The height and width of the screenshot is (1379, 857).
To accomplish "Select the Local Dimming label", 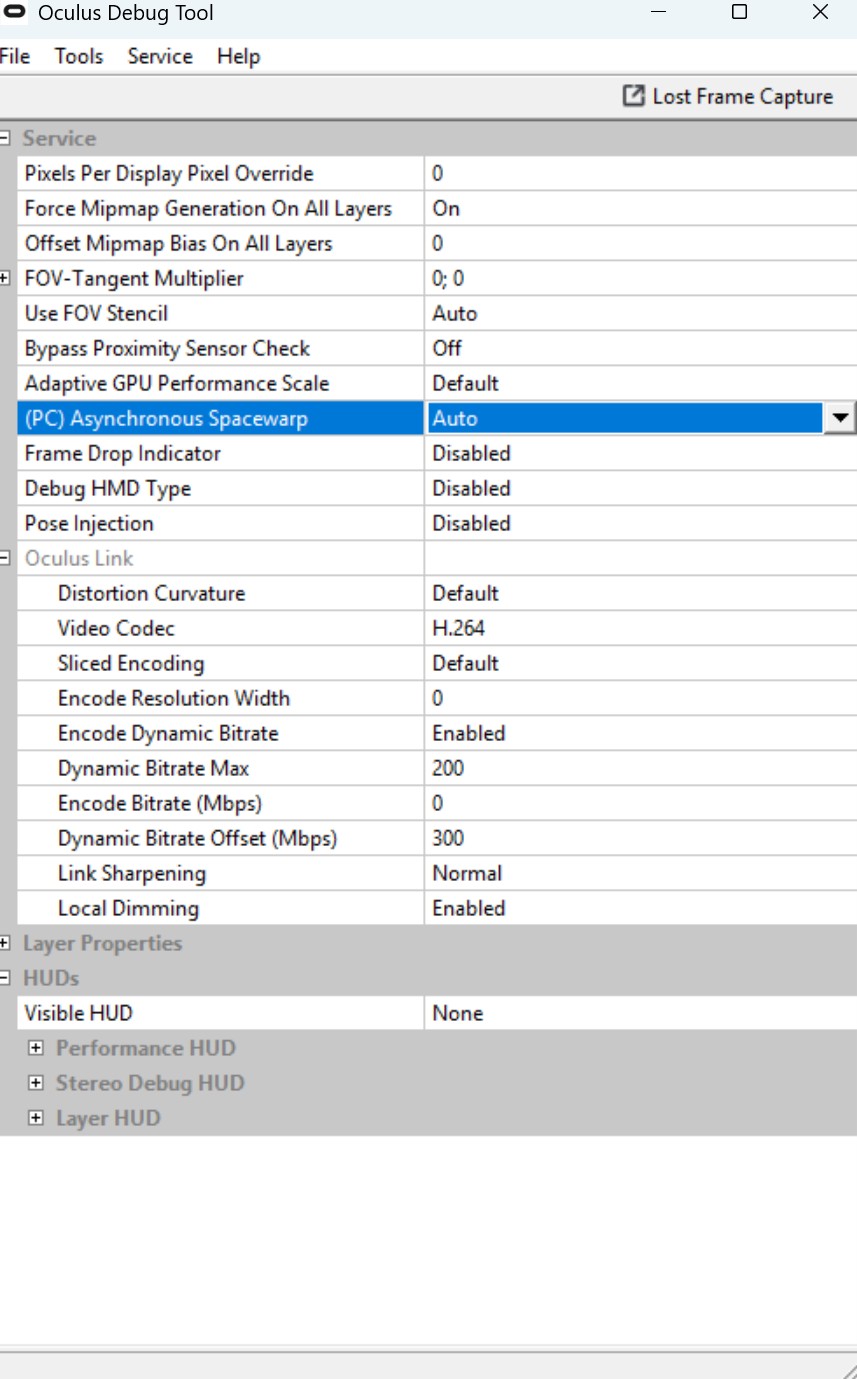I will [x=128, y=908].
